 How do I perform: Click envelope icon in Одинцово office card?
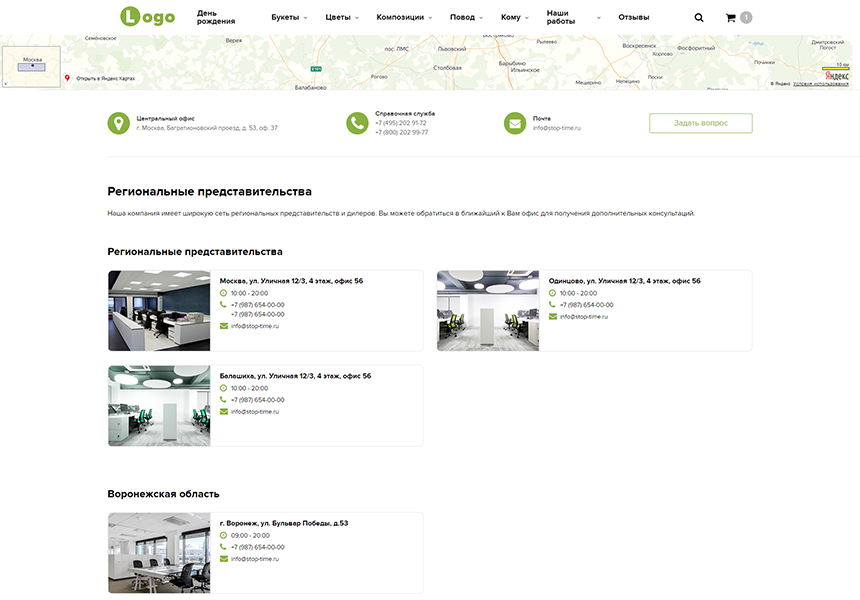tap(553, 316)
